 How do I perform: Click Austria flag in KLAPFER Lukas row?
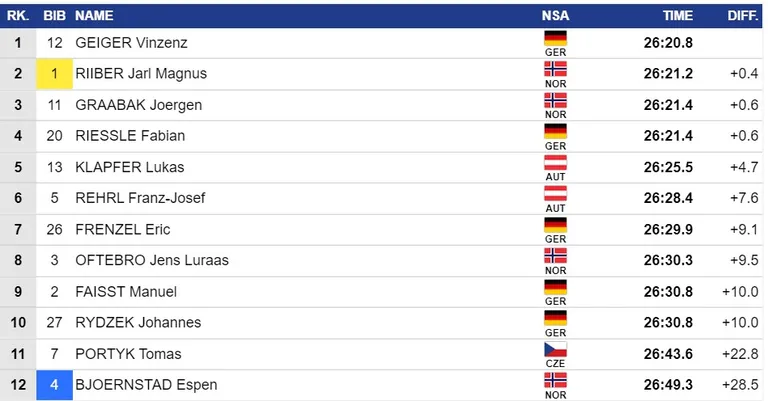(x=555, y=162)
